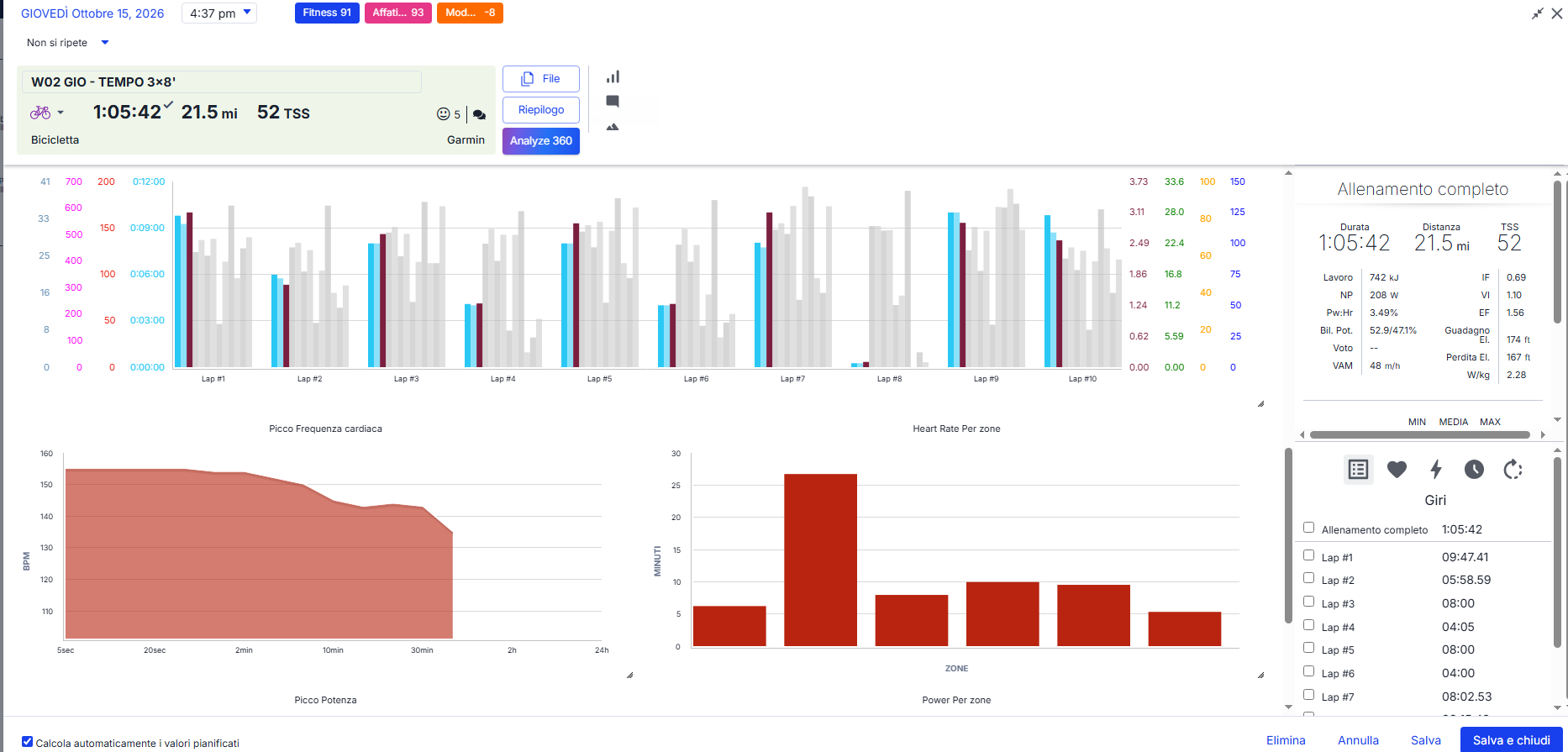The image size is (1568, 752).
Task: Show cadence rotation icon
Action: coord(1513,470)
